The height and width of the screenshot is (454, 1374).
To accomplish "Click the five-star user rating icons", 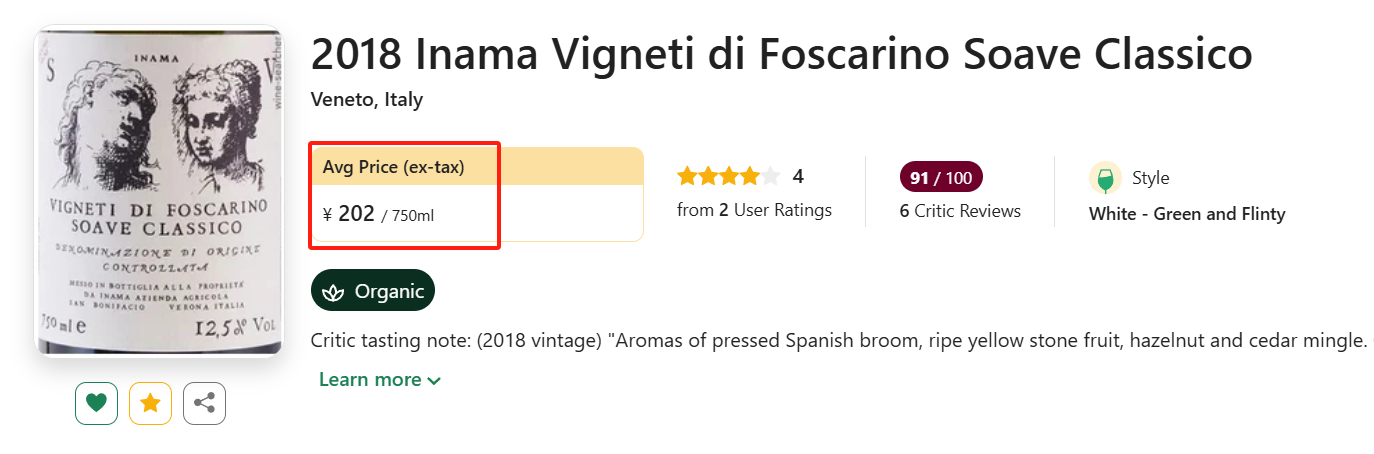I will pos(728,177).
